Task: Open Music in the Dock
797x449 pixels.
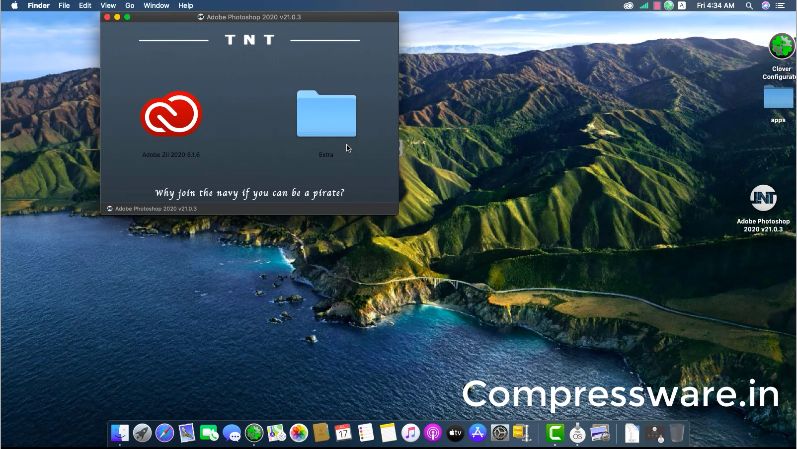Action: pyautogui.click(x=410, y=433)
